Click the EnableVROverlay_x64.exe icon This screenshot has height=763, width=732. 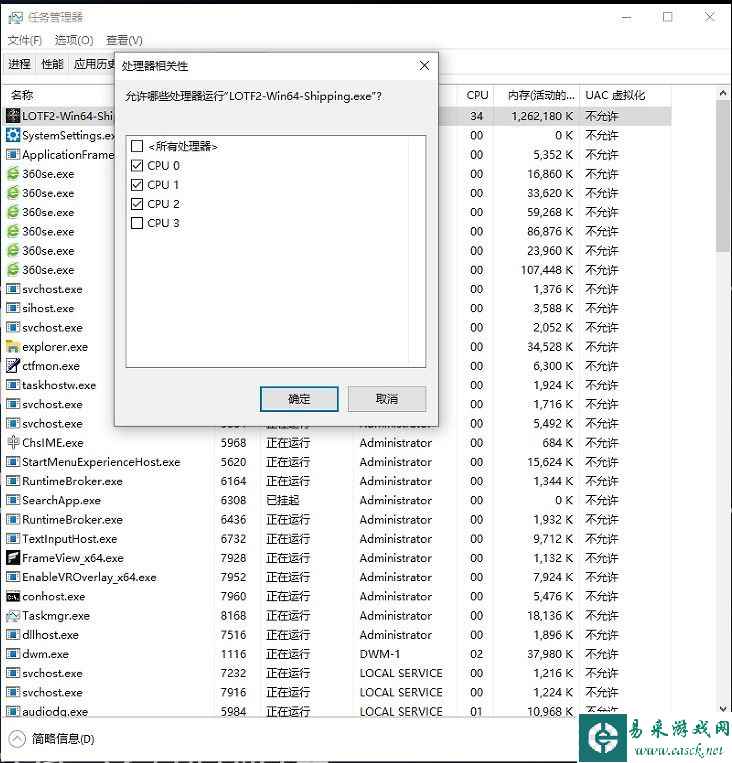[x=13, y=577]
